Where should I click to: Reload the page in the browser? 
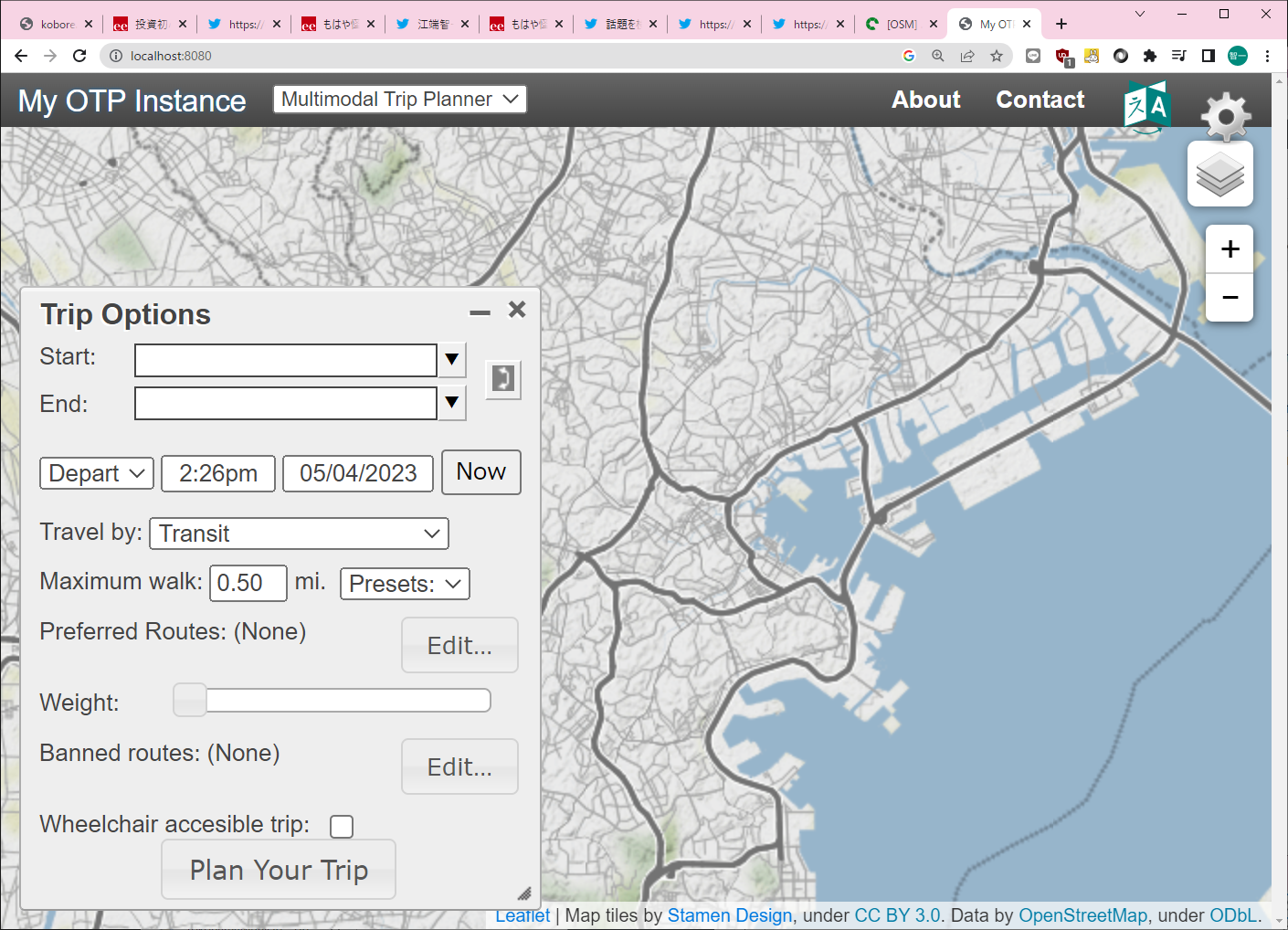[79, 56]
